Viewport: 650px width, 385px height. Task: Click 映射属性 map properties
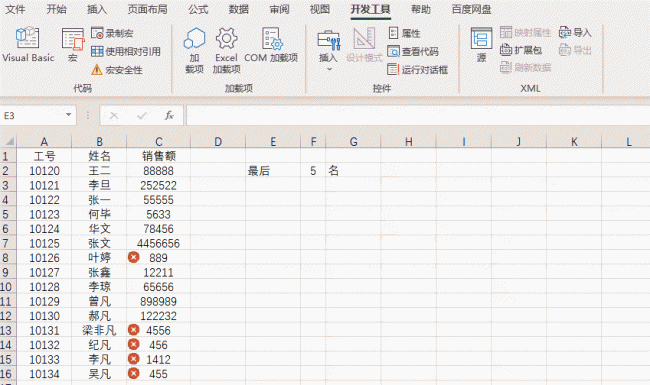click(x=525, y=32)
